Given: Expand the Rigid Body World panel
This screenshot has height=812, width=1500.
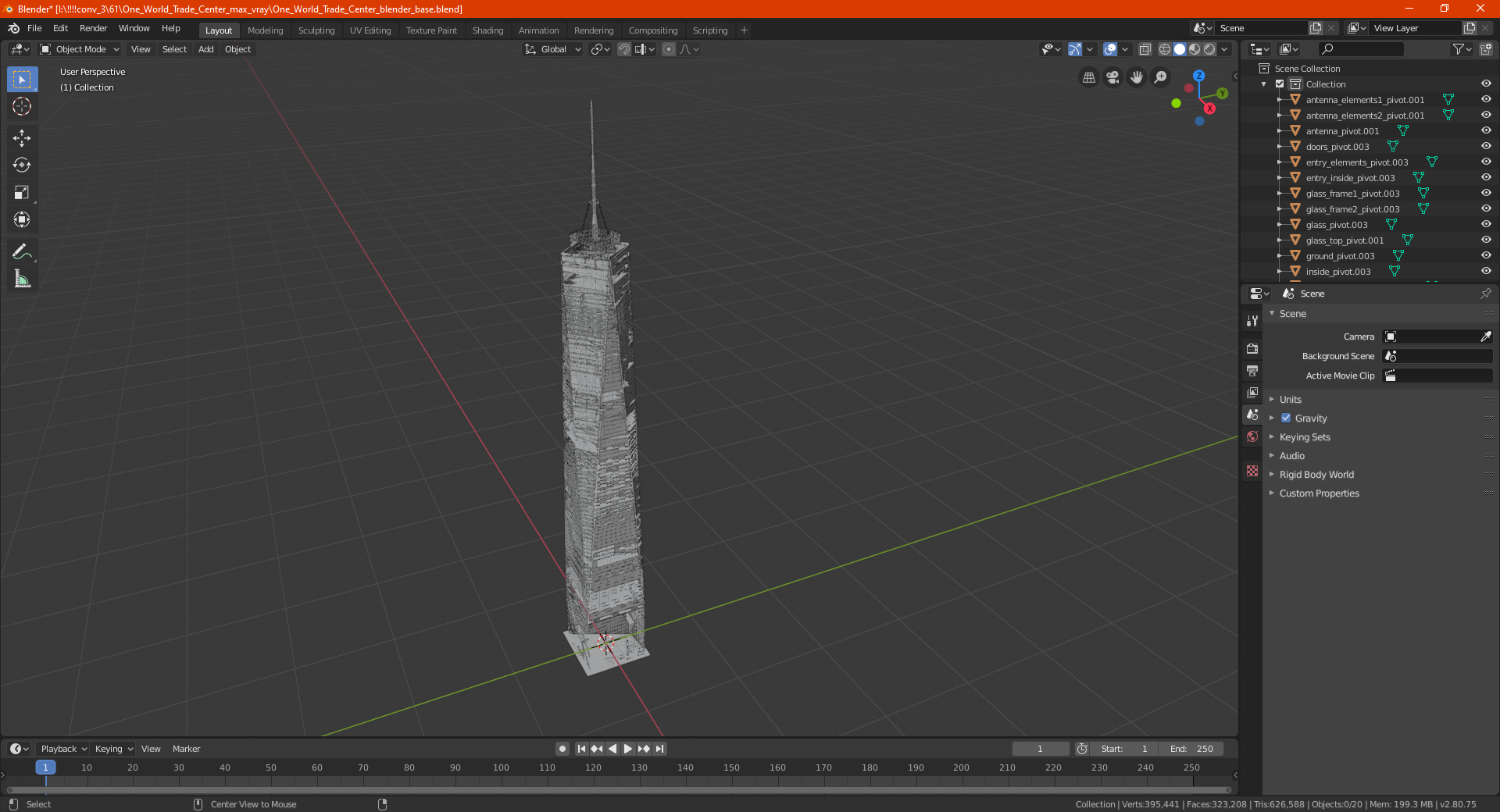Looking at the screenshot, I should point(1316,474).
